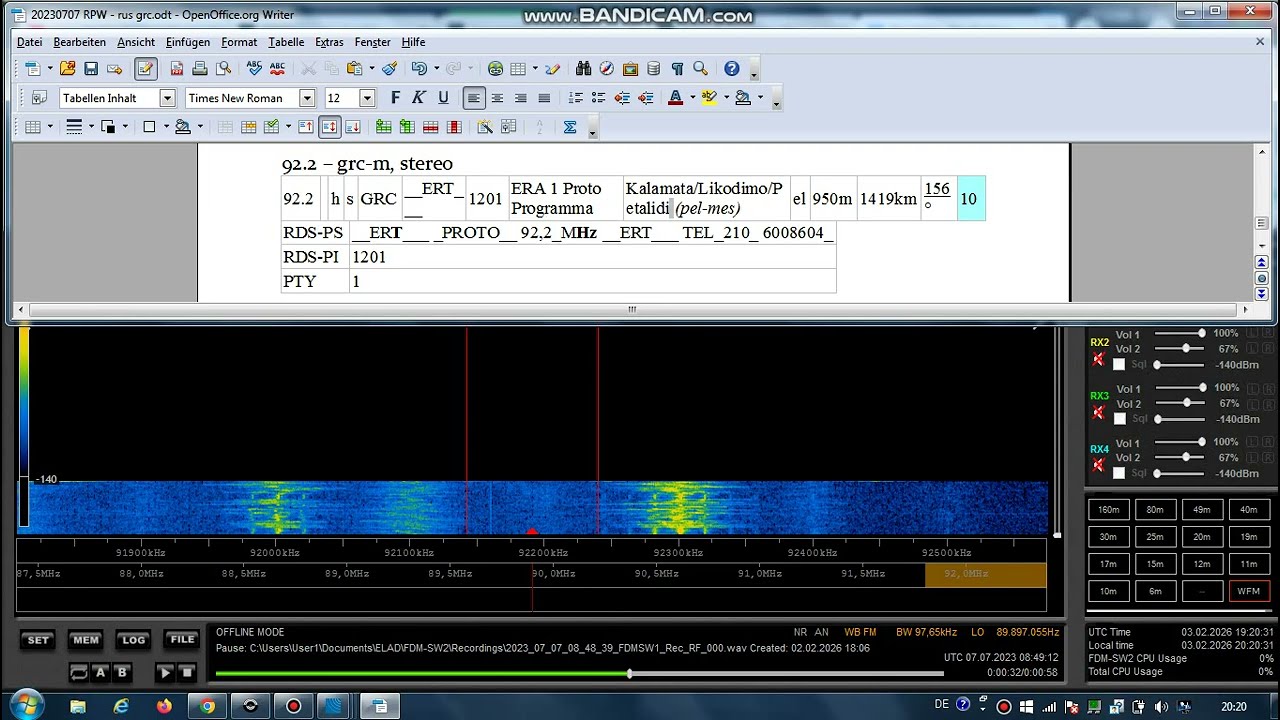Click Insert Row icon in Table toolbar
Screen dimensions: 1280x720
pyautogui.click(x=384, y=127)
